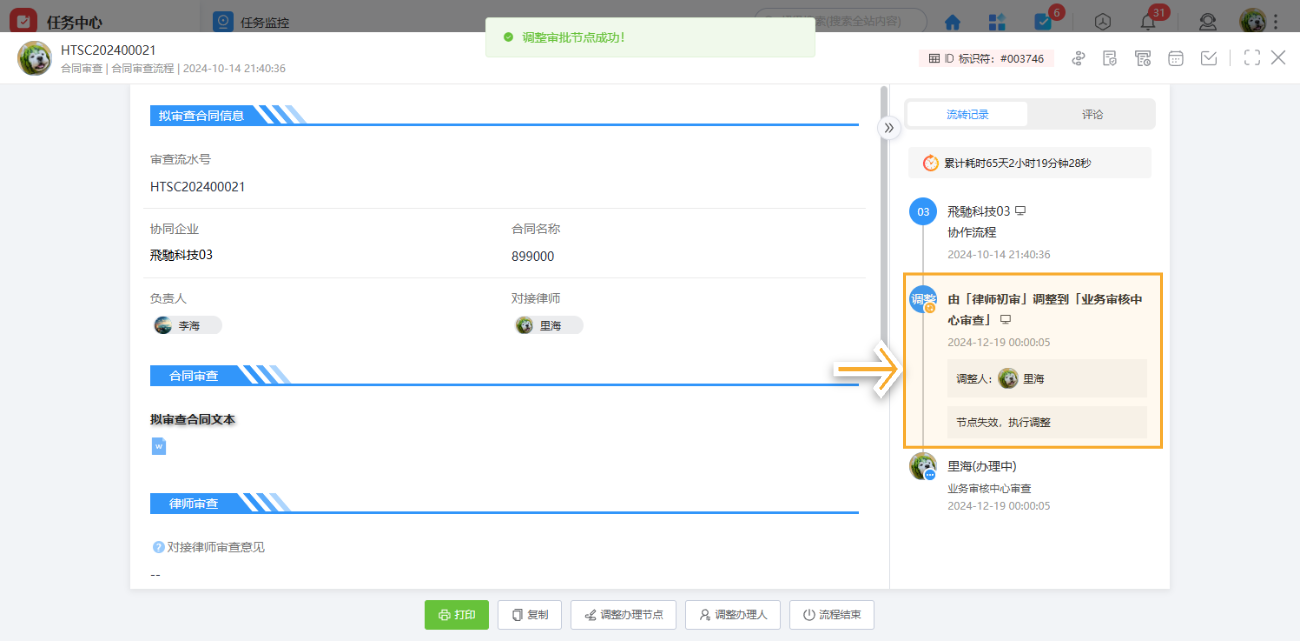Click the 复制 button
The height and width of the screenshot is (641, 1300).
tap(530, 615)
